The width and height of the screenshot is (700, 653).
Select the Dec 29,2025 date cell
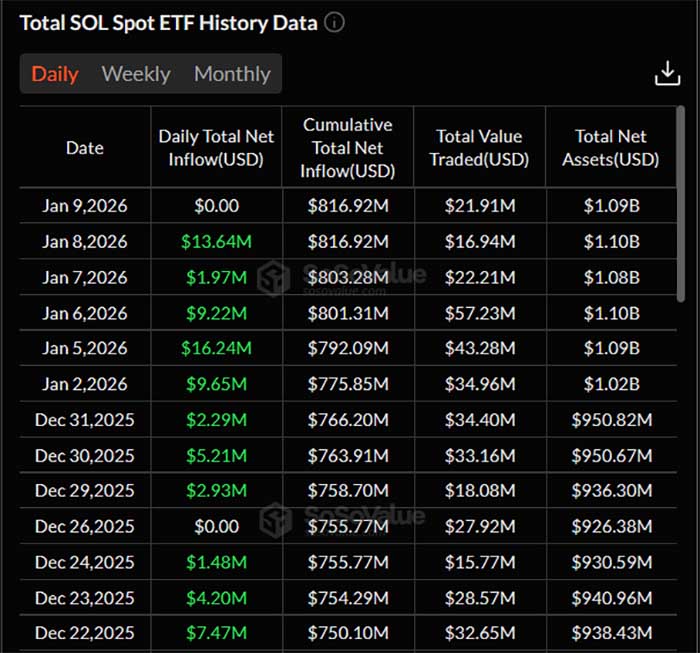(x=85, y=491)
